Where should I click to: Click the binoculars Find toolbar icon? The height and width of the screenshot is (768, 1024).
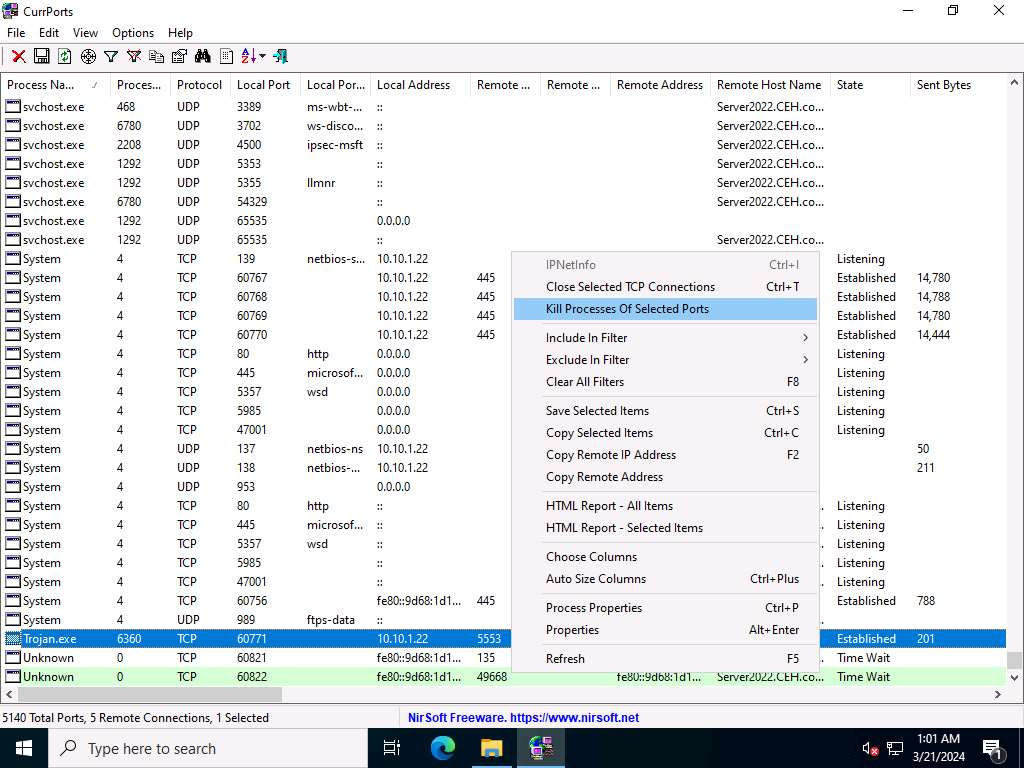203,57
